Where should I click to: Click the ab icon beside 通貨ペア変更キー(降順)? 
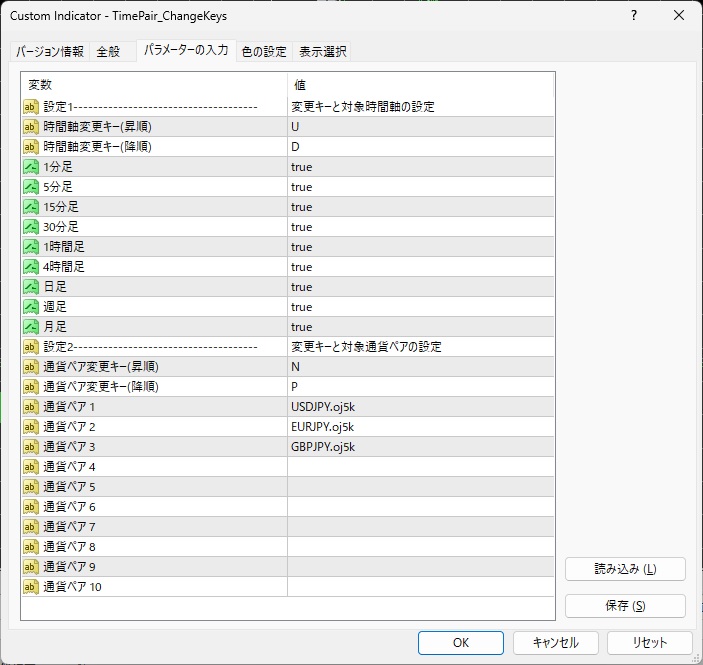(31, 387)
